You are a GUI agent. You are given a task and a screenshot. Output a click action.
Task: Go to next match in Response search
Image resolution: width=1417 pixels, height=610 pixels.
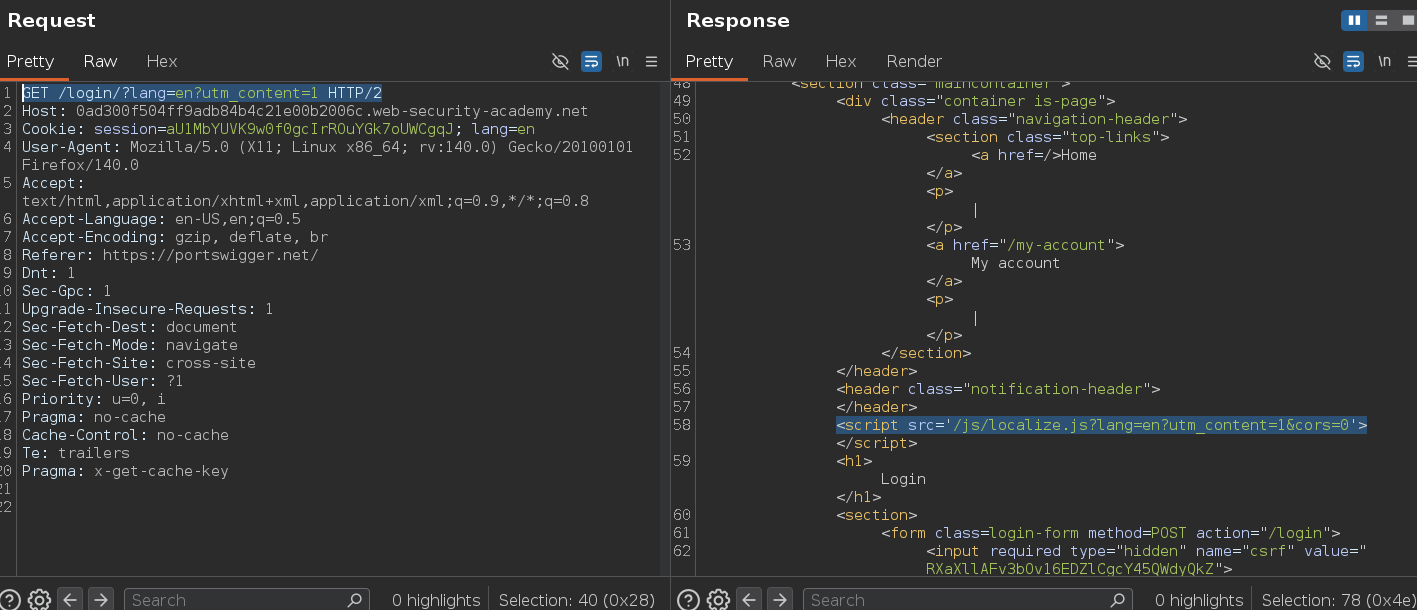pos(779,599)
